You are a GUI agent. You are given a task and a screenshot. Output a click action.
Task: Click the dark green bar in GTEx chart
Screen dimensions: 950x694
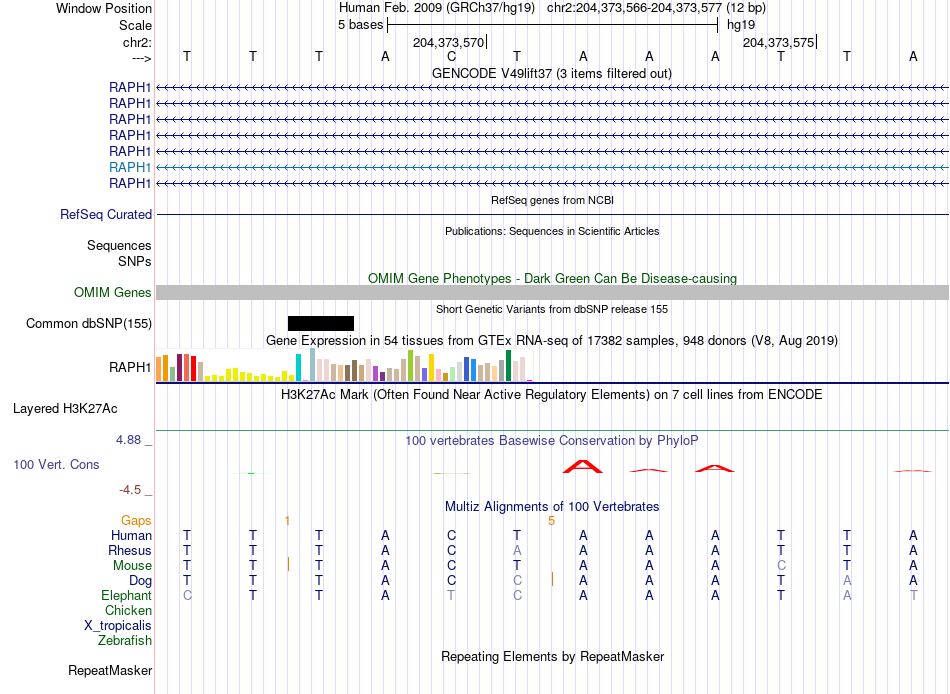(508, 365)
